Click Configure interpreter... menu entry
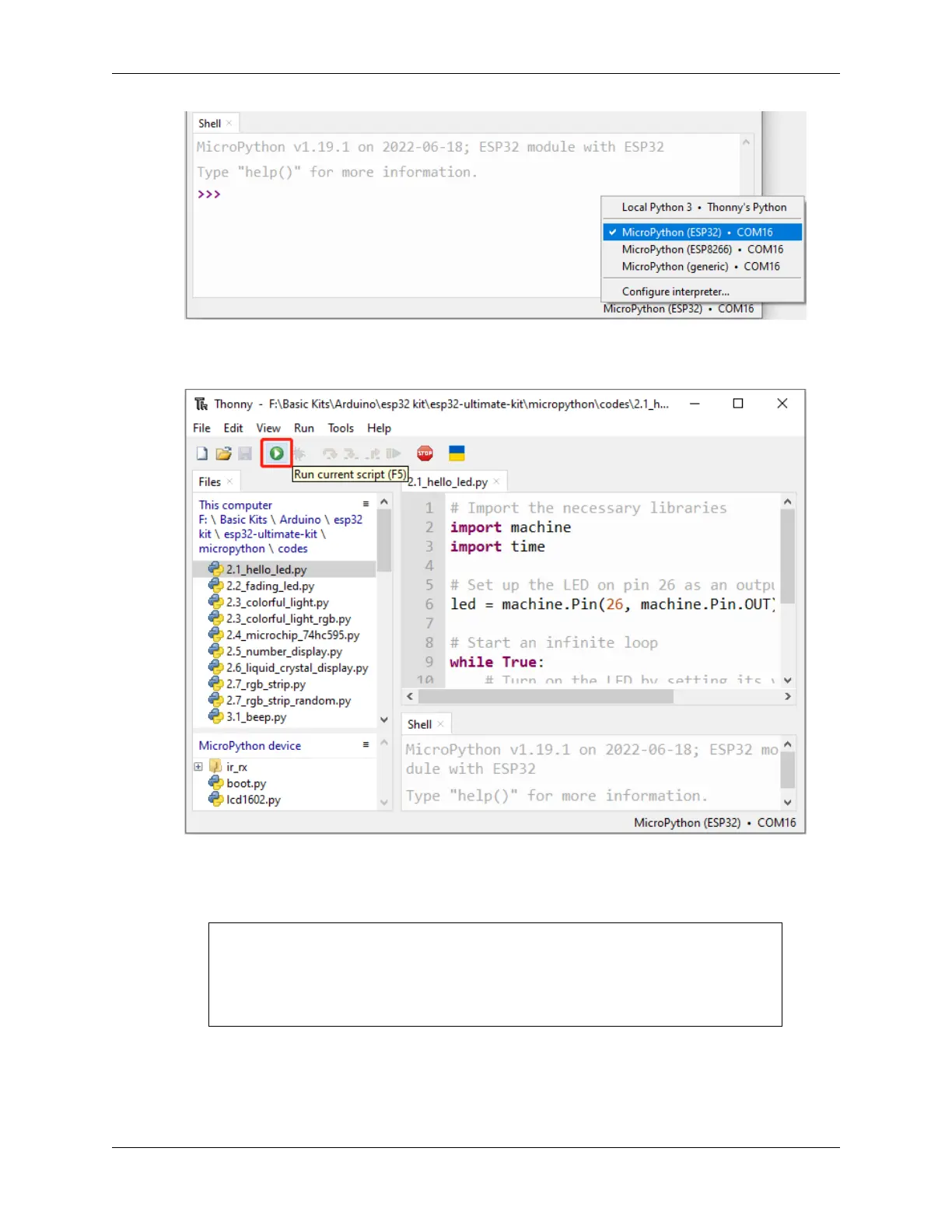Image resolution: width=952 pixels, height=1232 pixels. pyautogui.click(x=703, y=291)
